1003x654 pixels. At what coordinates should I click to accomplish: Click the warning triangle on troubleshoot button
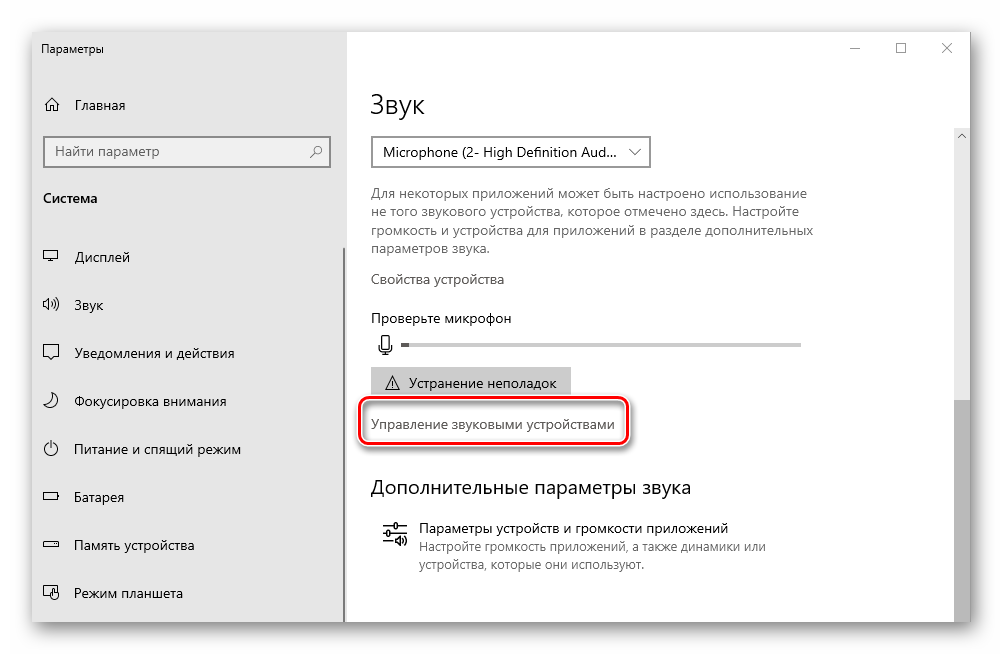392,383
